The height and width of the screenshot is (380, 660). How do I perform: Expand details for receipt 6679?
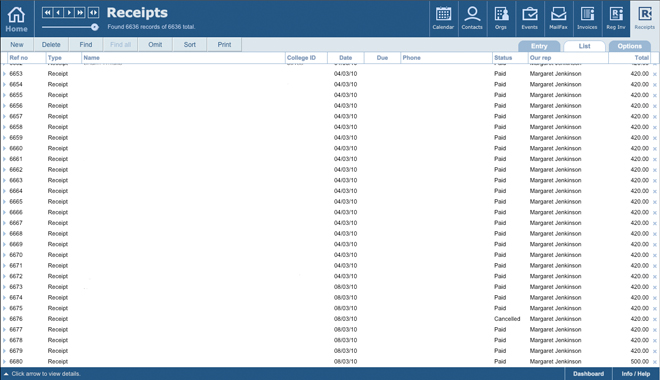4,351
